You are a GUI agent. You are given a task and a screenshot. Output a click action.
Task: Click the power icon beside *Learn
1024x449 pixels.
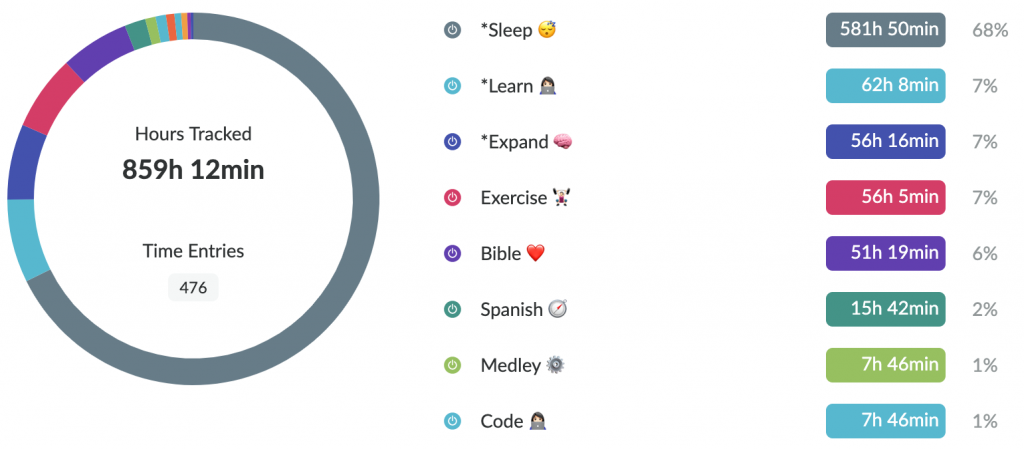point(453,85)
